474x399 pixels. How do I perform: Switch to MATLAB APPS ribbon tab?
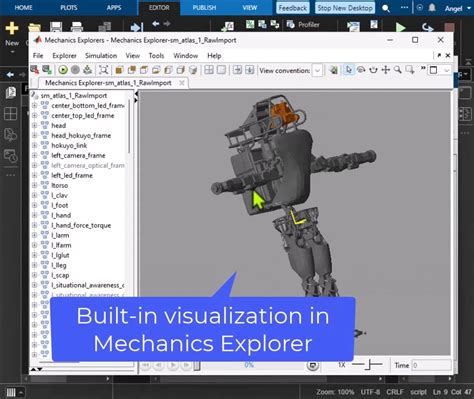114,7
